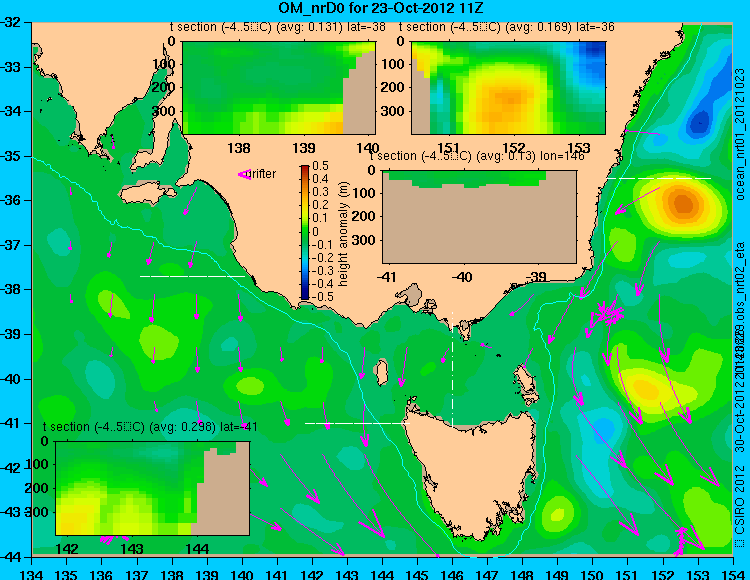This screenshot has width=750, height=580.
Task: Open the lat=-41 temperature section inset plot
Action: pos(153,488)
